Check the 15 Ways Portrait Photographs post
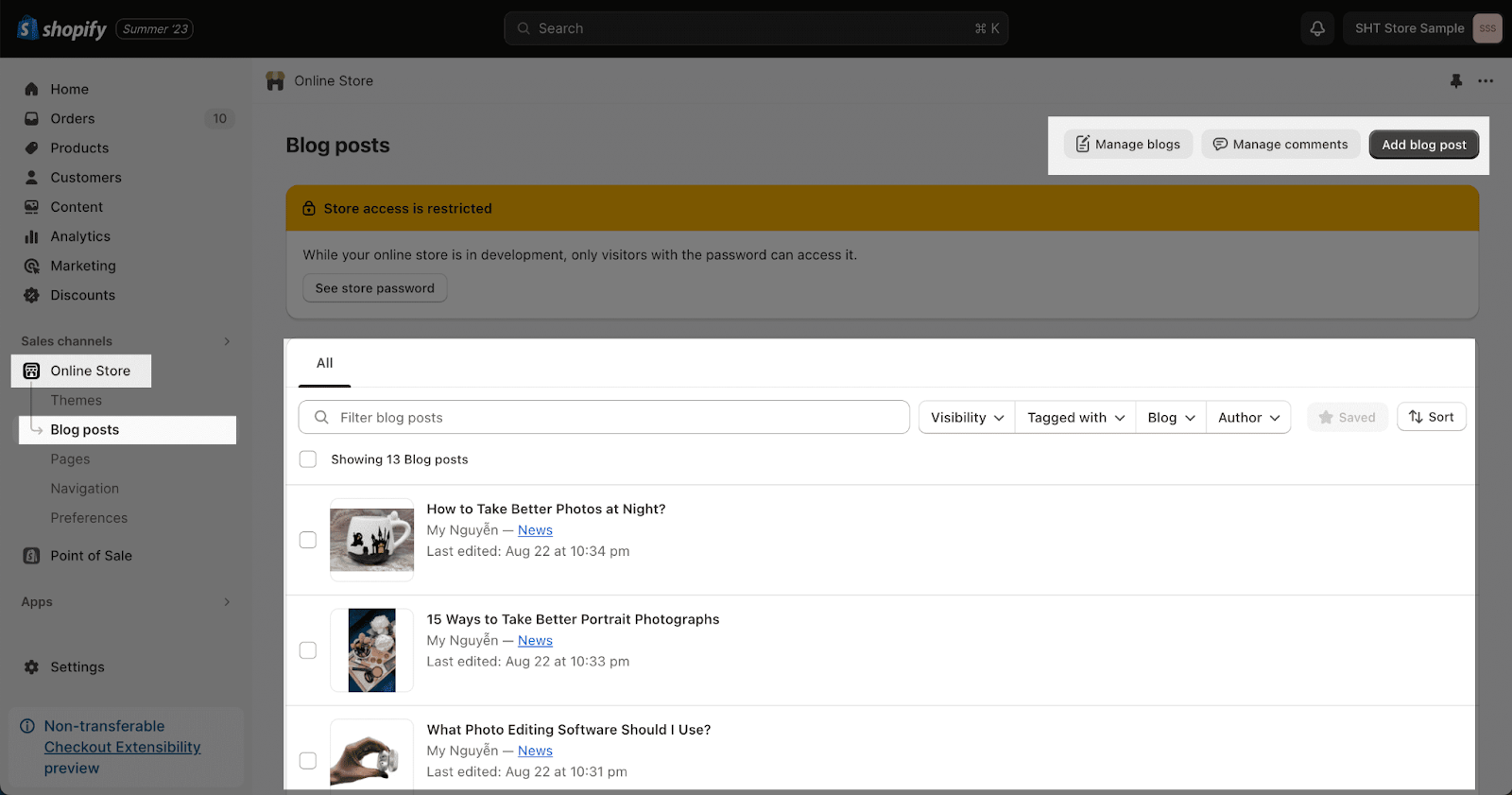 (x=308, y=650)
